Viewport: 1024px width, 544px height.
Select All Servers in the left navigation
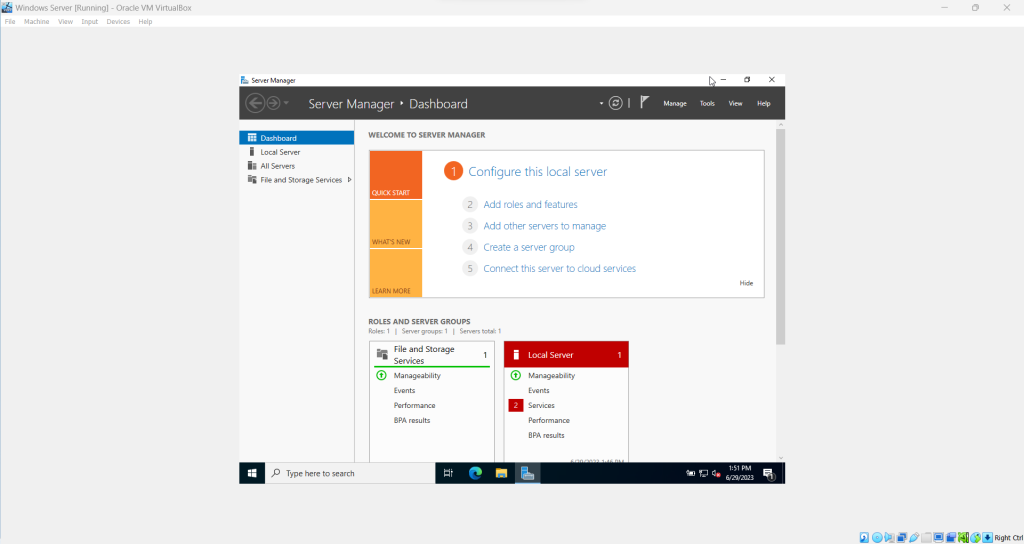(296, 166)
